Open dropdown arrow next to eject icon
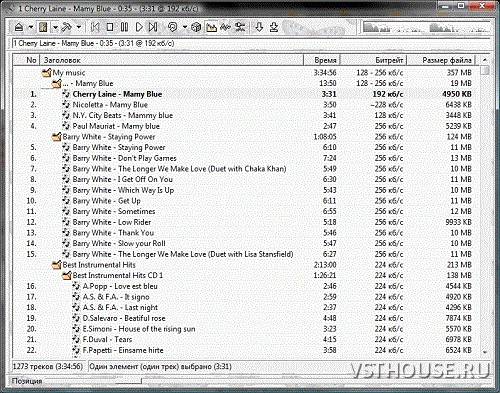This screenshot has width=500, height=393. click(30, 27)
